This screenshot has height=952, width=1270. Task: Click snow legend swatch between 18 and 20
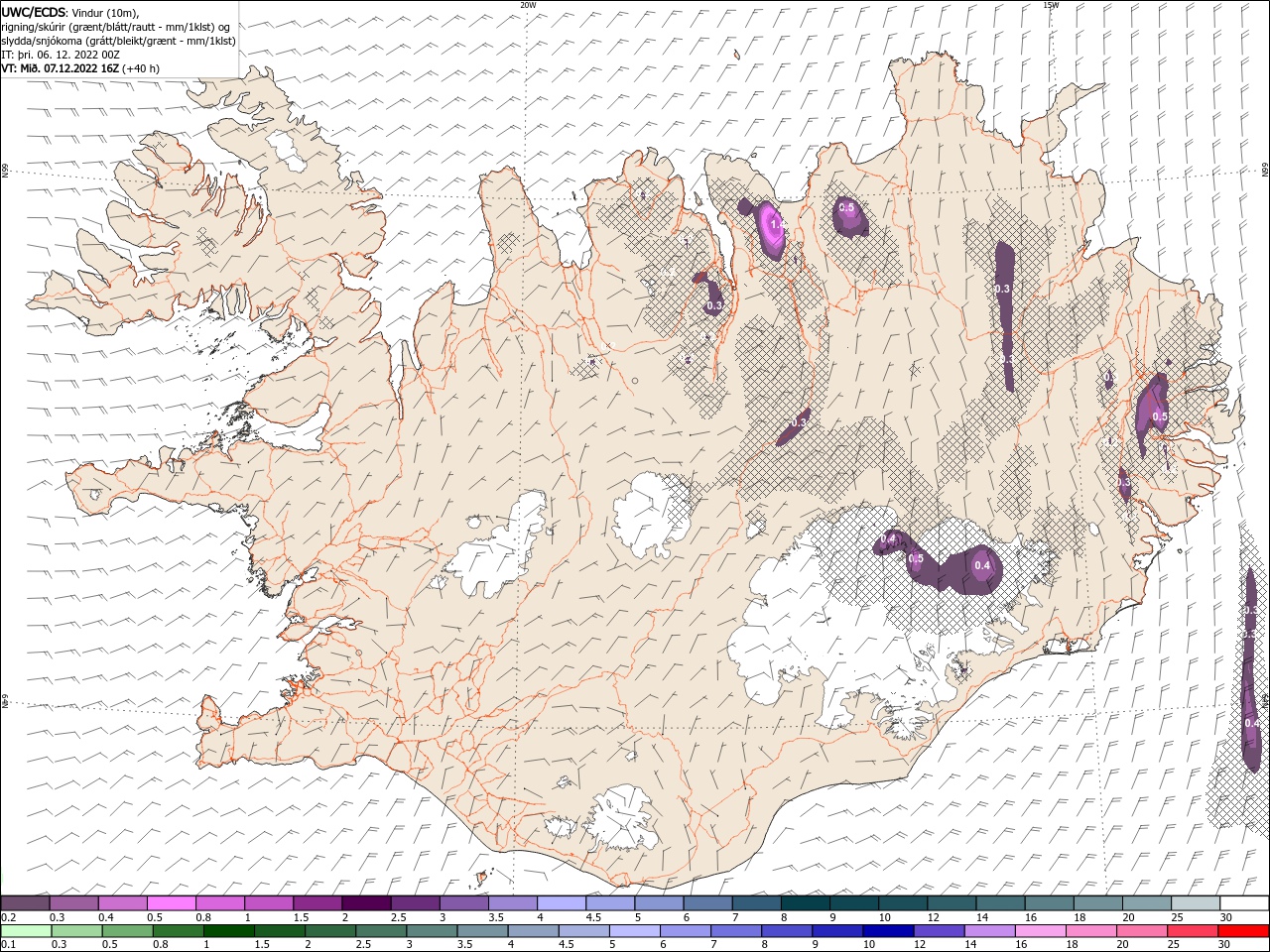click(1097, 903)
